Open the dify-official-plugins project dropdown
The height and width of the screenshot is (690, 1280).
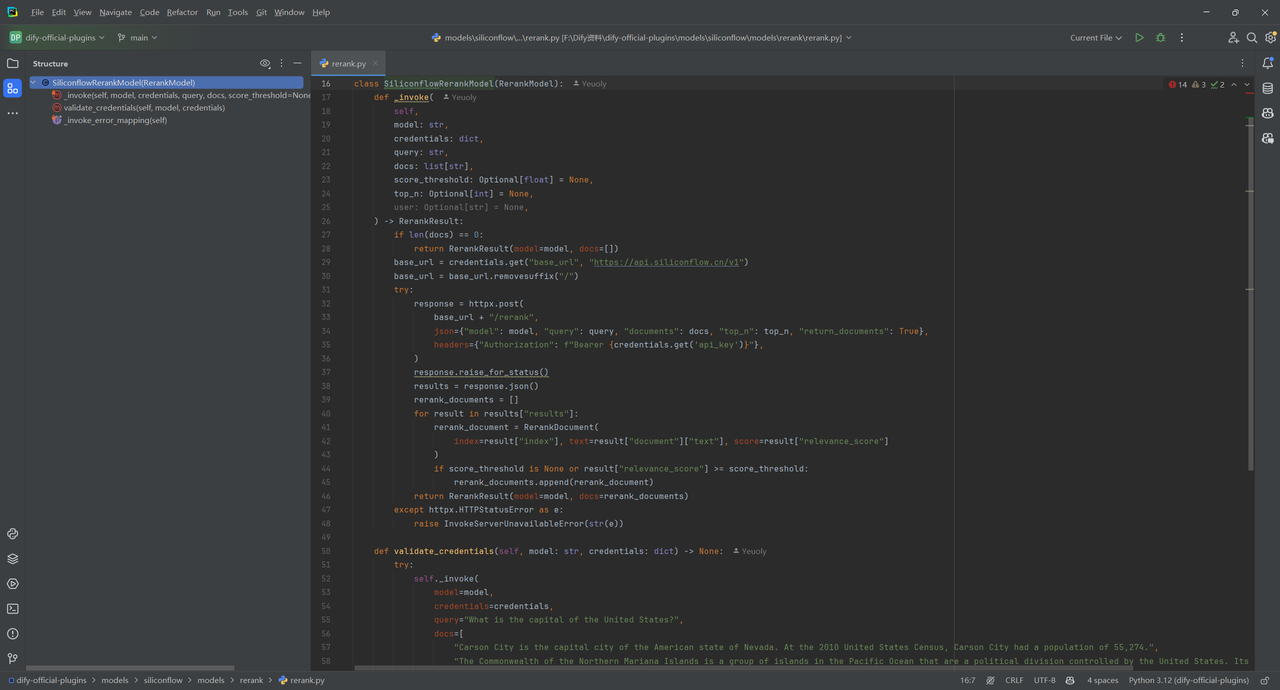click(x=57, y=38)
